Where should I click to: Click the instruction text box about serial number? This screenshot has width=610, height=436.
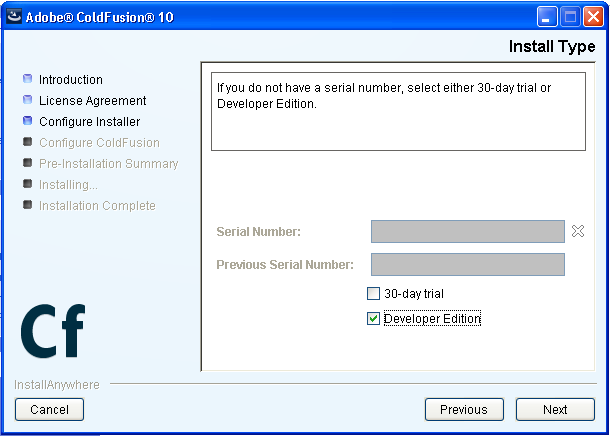(x=398, y=111)
